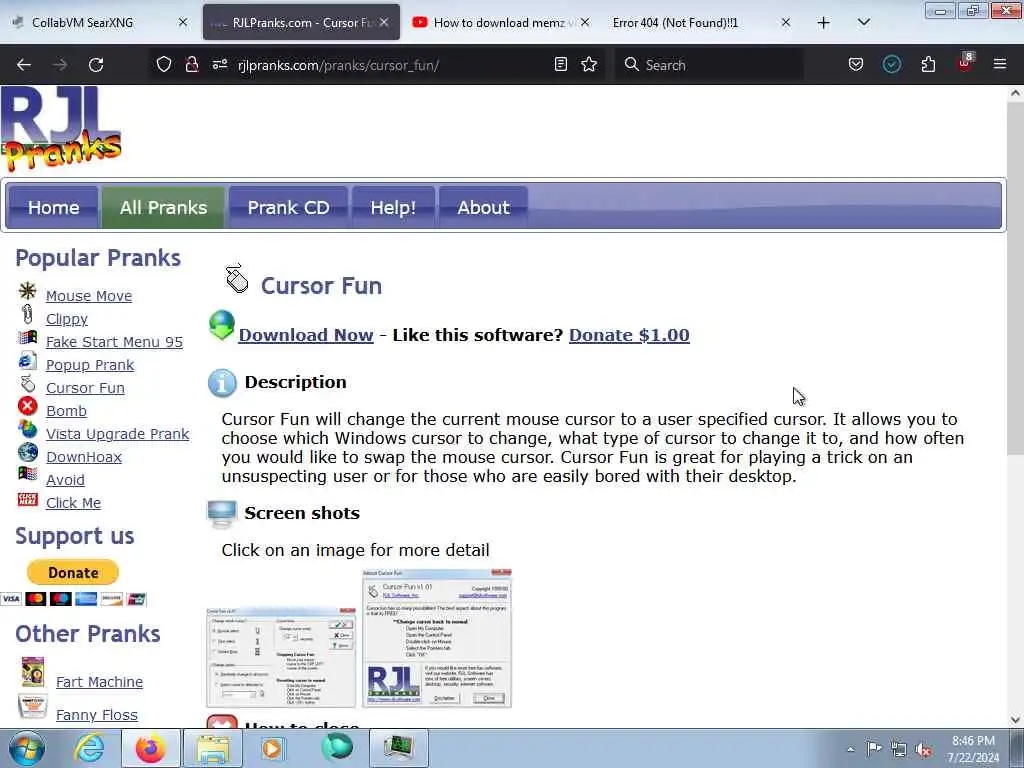Open the Cursor Fun sidebar link

pos(85,388)
